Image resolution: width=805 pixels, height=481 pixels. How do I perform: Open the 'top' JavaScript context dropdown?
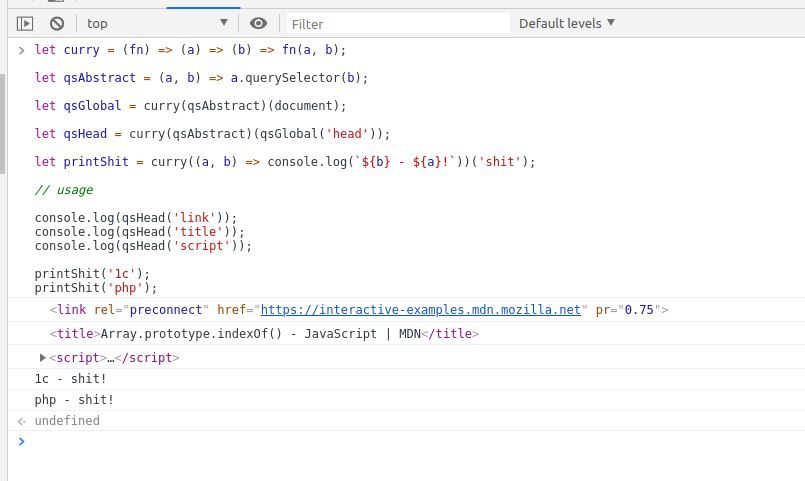[157, 24]
